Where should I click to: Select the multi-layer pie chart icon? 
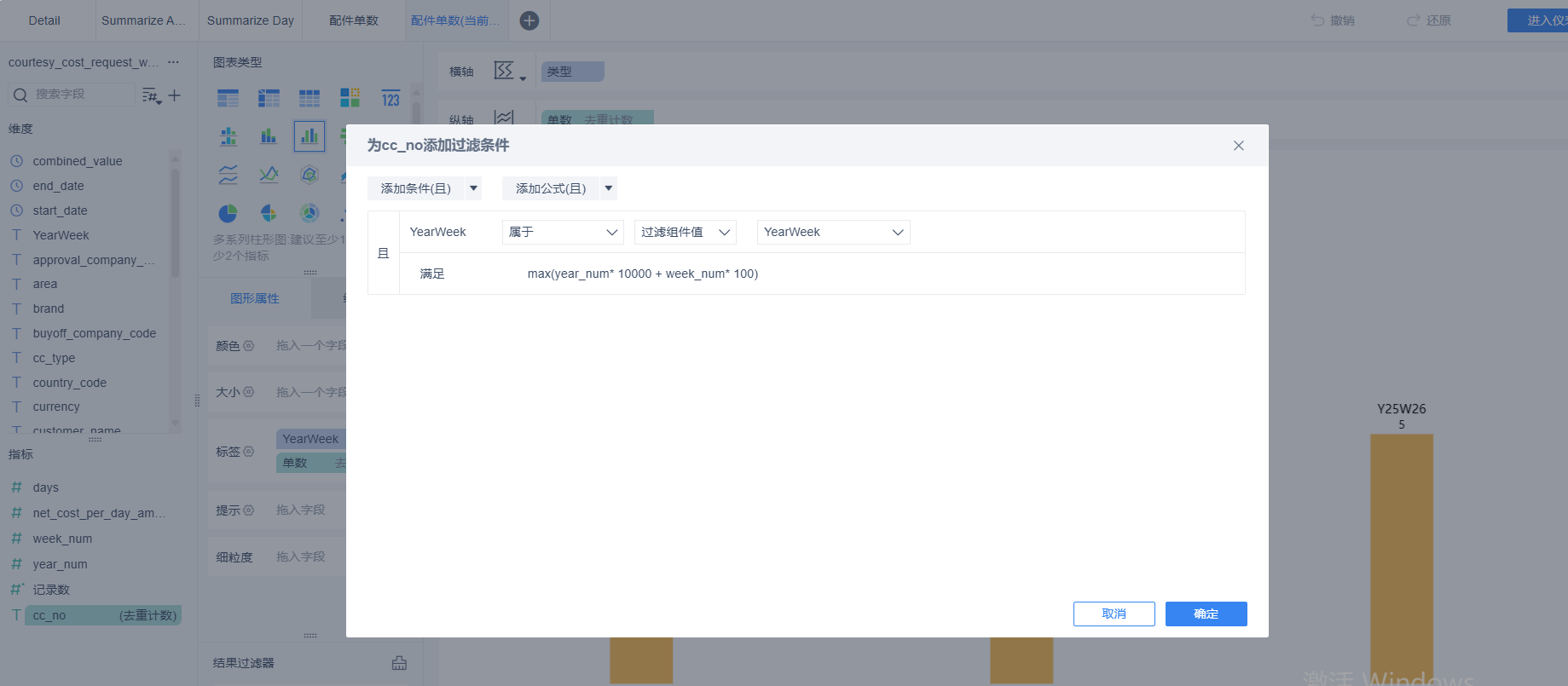point(310,213)
